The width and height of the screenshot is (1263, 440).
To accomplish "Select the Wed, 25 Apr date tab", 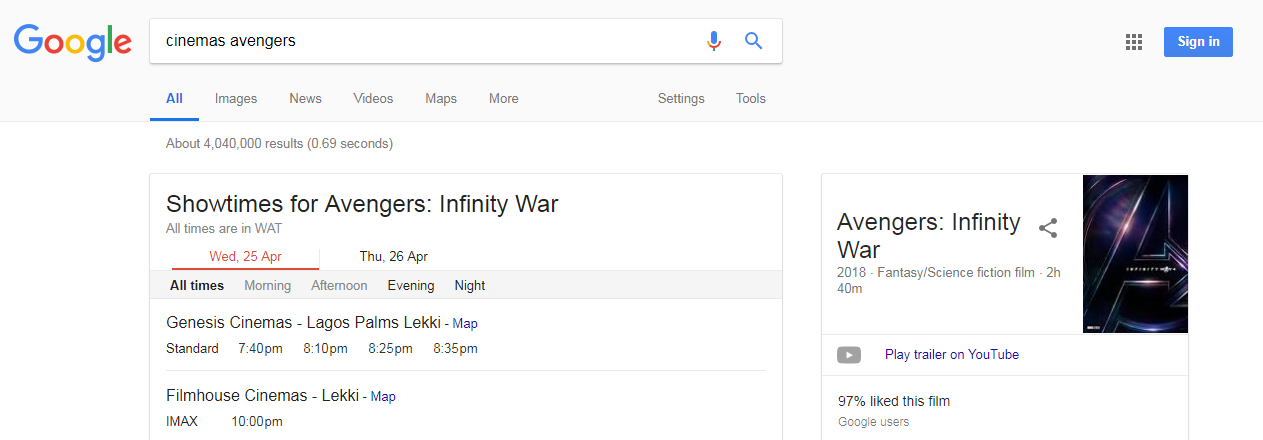I will click(x=245, y=256).
